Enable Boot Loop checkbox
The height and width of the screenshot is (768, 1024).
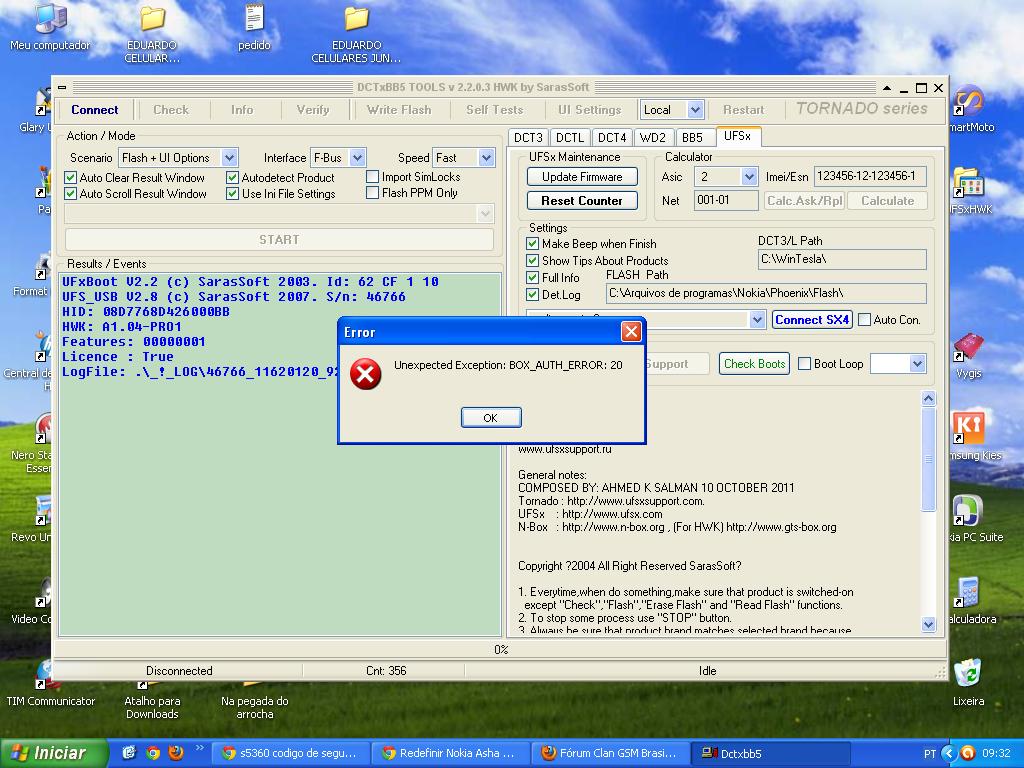click(805, 364)
